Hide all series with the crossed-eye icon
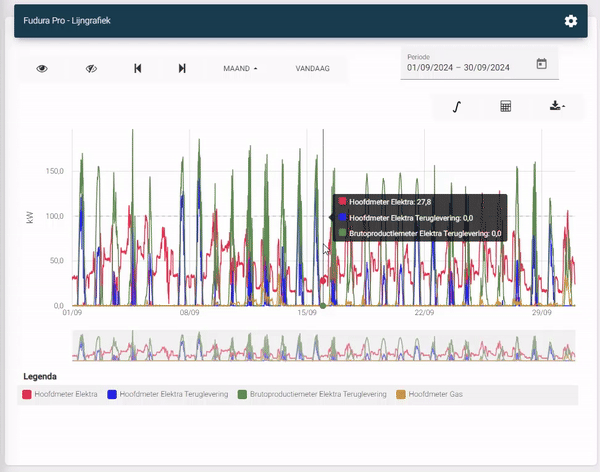600x472 pixels. coord(91,69)
